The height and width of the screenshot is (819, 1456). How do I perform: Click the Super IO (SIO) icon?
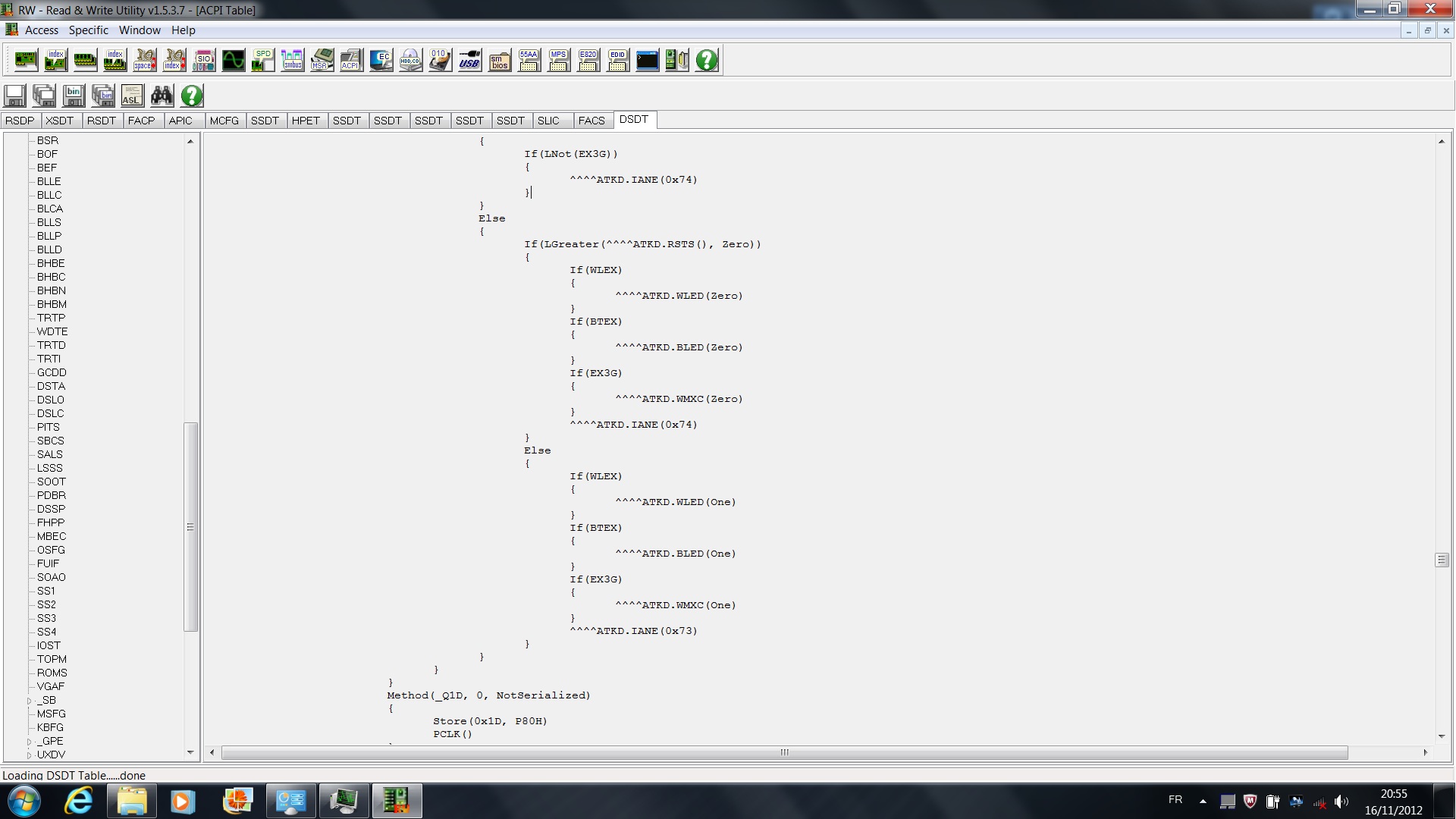(x=203, y=60)
